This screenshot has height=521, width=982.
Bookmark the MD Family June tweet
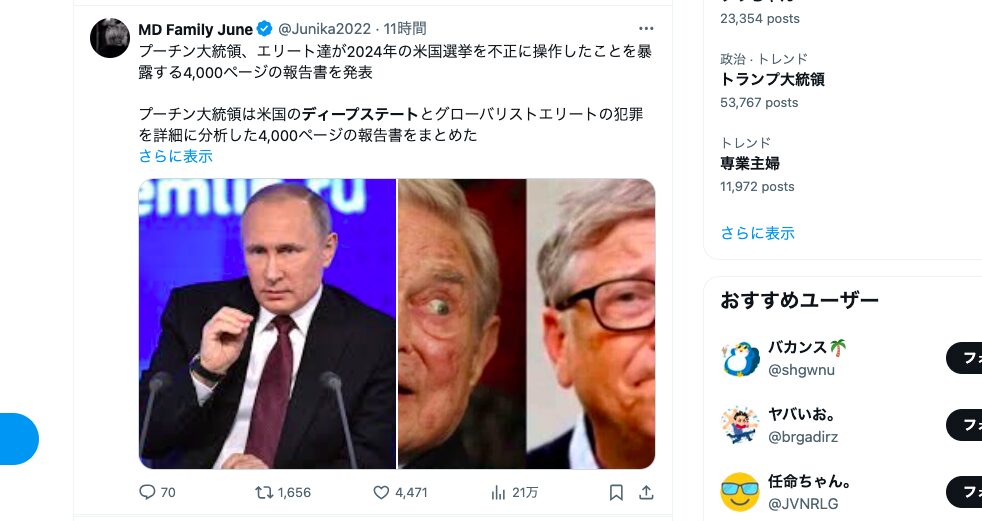[616, 492]
